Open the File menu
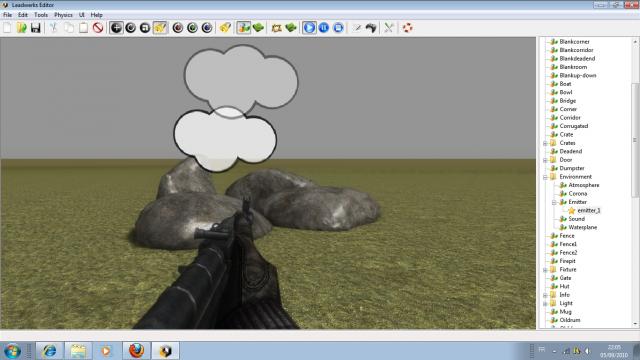The image size is (640, 360). 7,15
